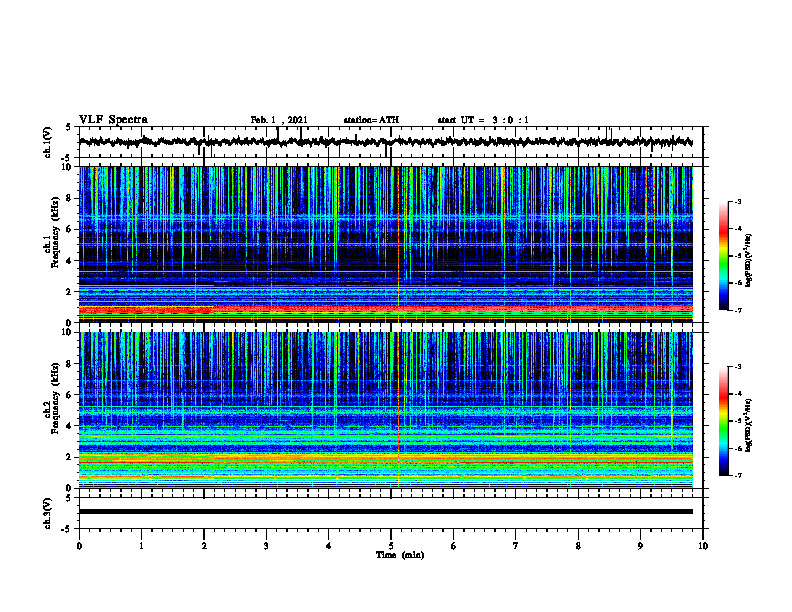The image size is (792, 612).
Task: Click the "2" kHz tick on ch.1 axis
Action: point(69,291)
